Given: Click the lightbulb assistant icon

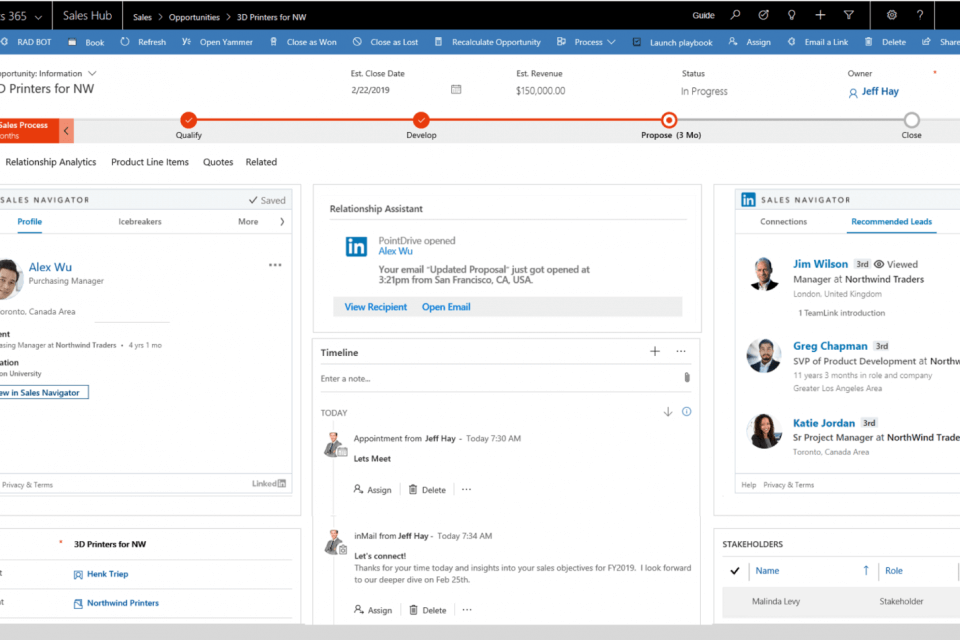Looking at the screenshot, I should point(792,15).
